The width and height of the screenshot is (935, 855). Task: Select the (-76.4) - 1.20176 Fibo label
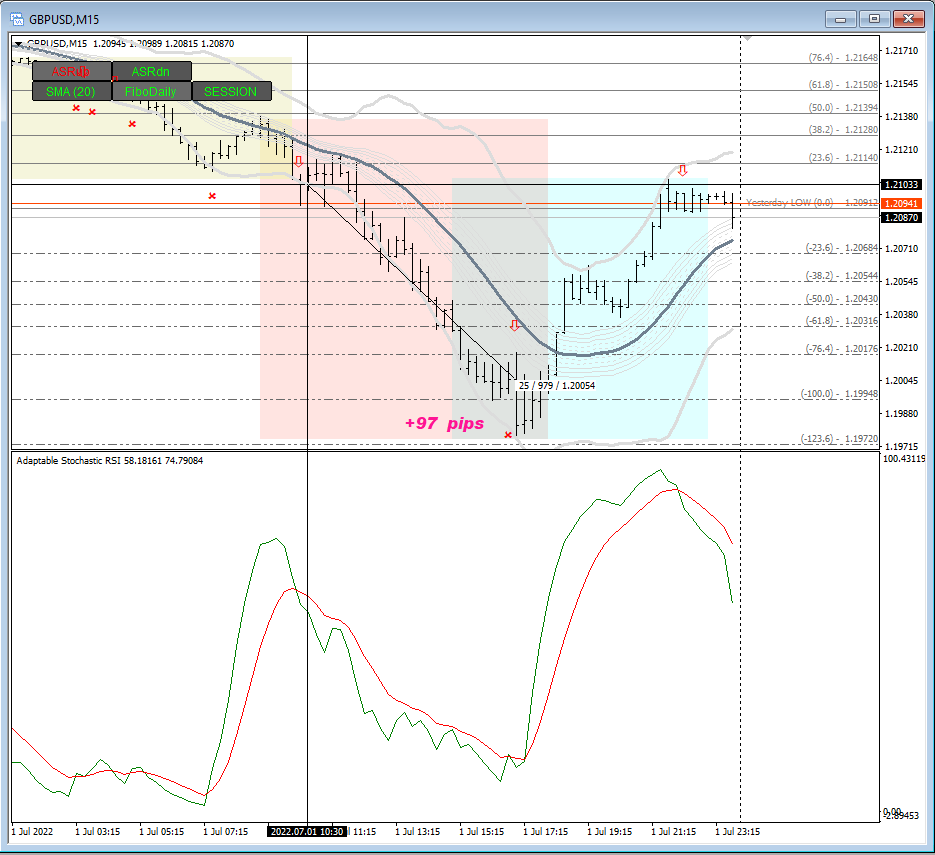pos(842,348)
